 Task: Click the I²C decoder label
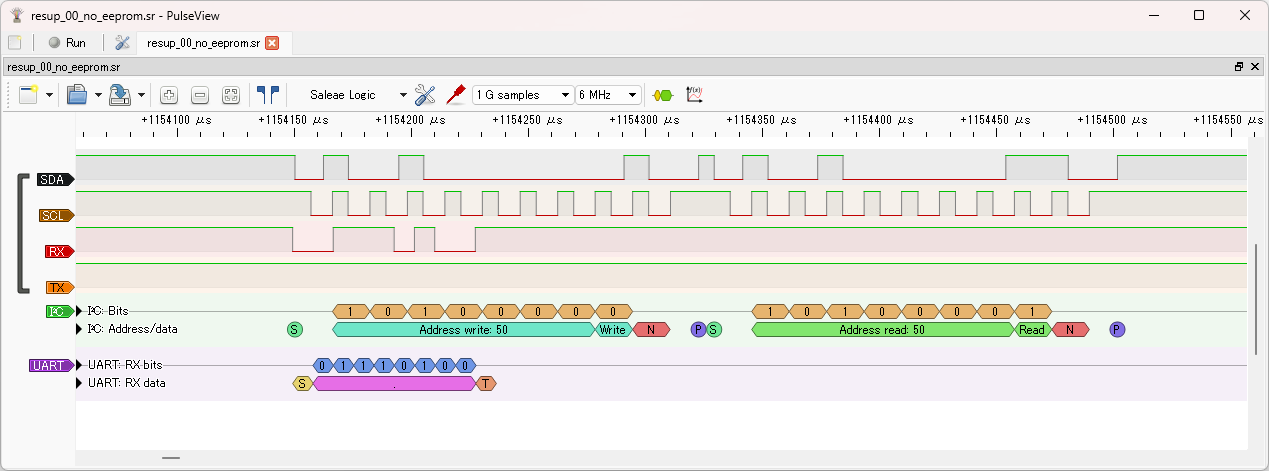point(59,311)
